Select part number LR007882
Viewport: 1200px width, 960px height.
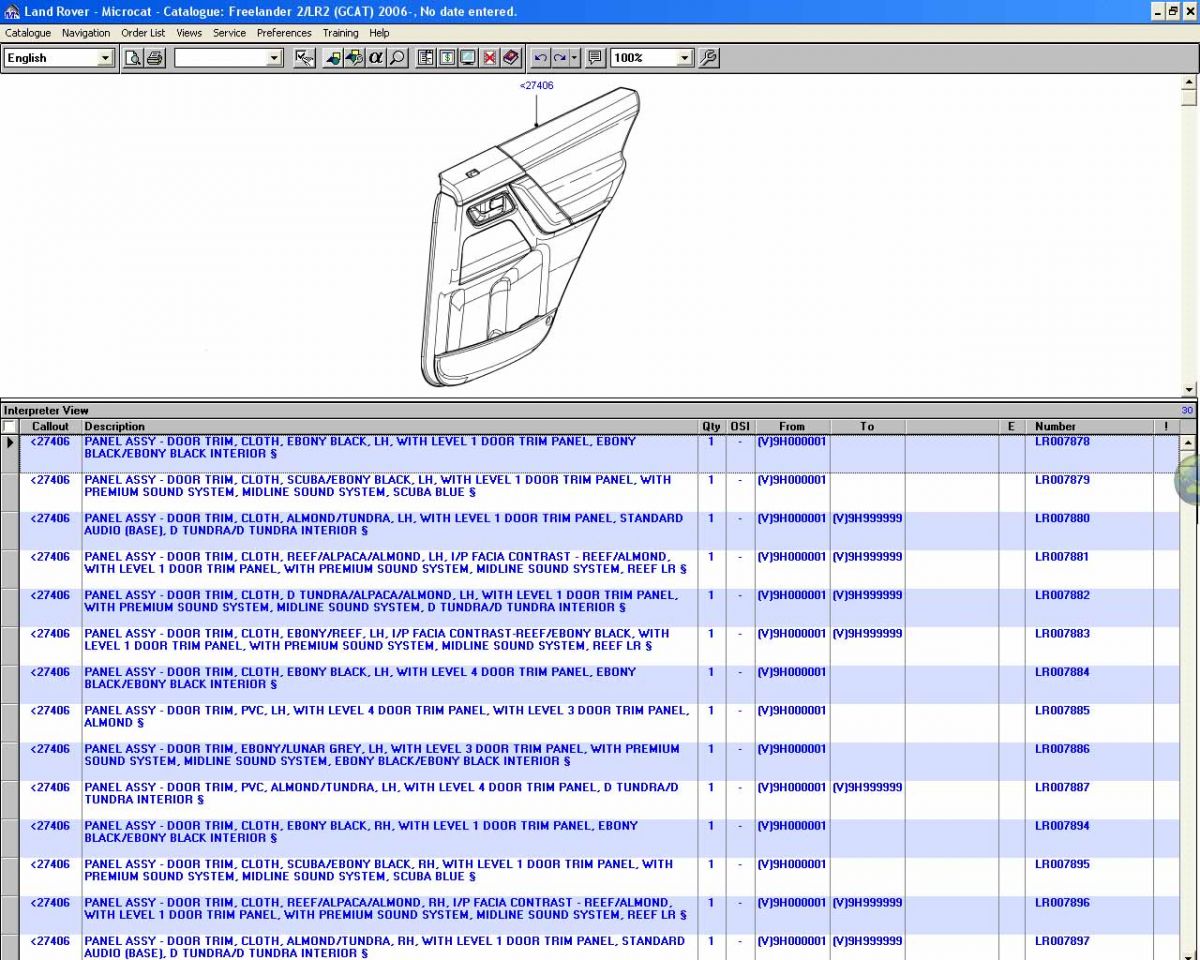[1062, 595]
